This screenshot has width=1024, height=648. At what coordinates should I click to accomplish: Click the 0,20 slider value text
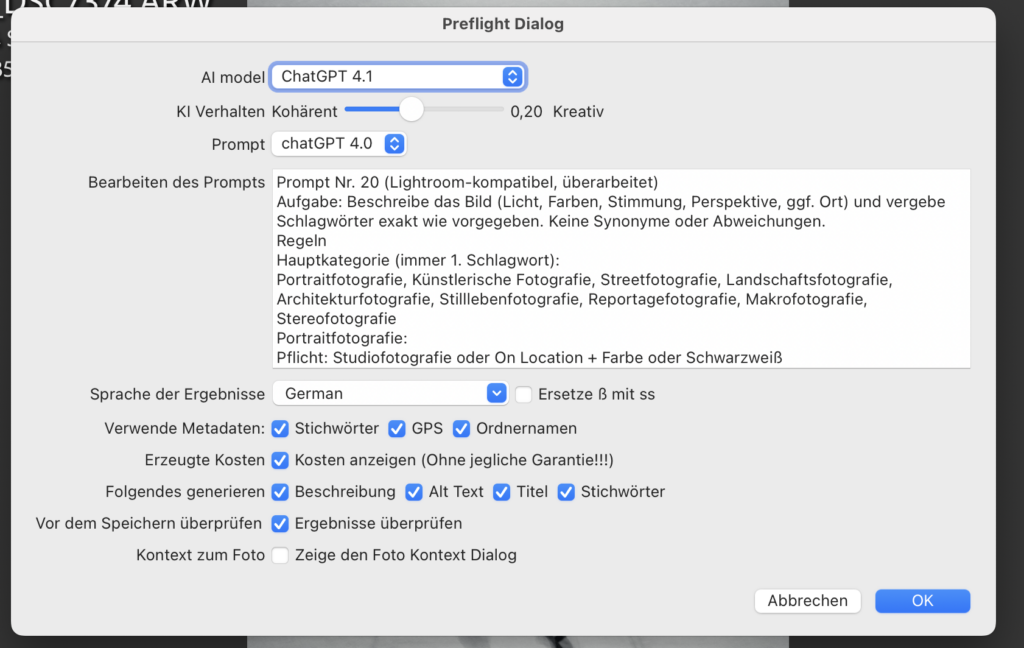click(x=526, y=112)
